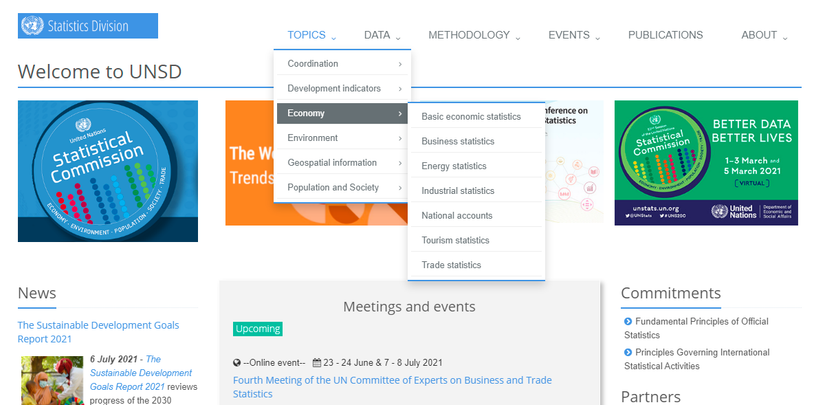Expand the TOPICS dropdown menu
Image resolution: width=825 pixels, height=405 pixels.
[x=311, y=35]
